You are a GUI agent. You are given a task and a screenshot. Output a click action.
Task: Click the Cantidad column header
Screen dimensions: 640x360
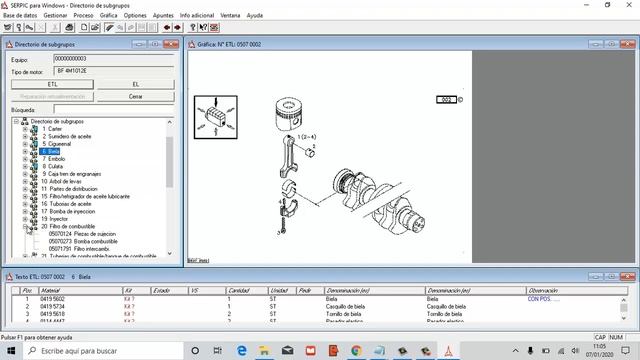click(246, 291)
